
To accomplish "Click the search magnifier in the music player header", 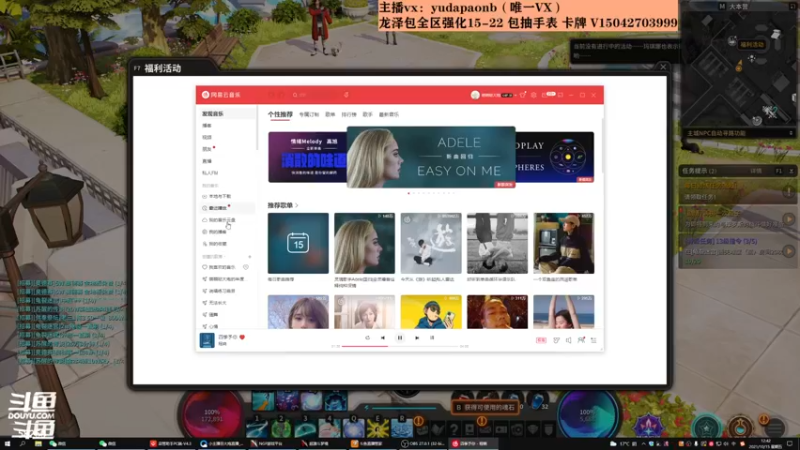I will (295, 95).
